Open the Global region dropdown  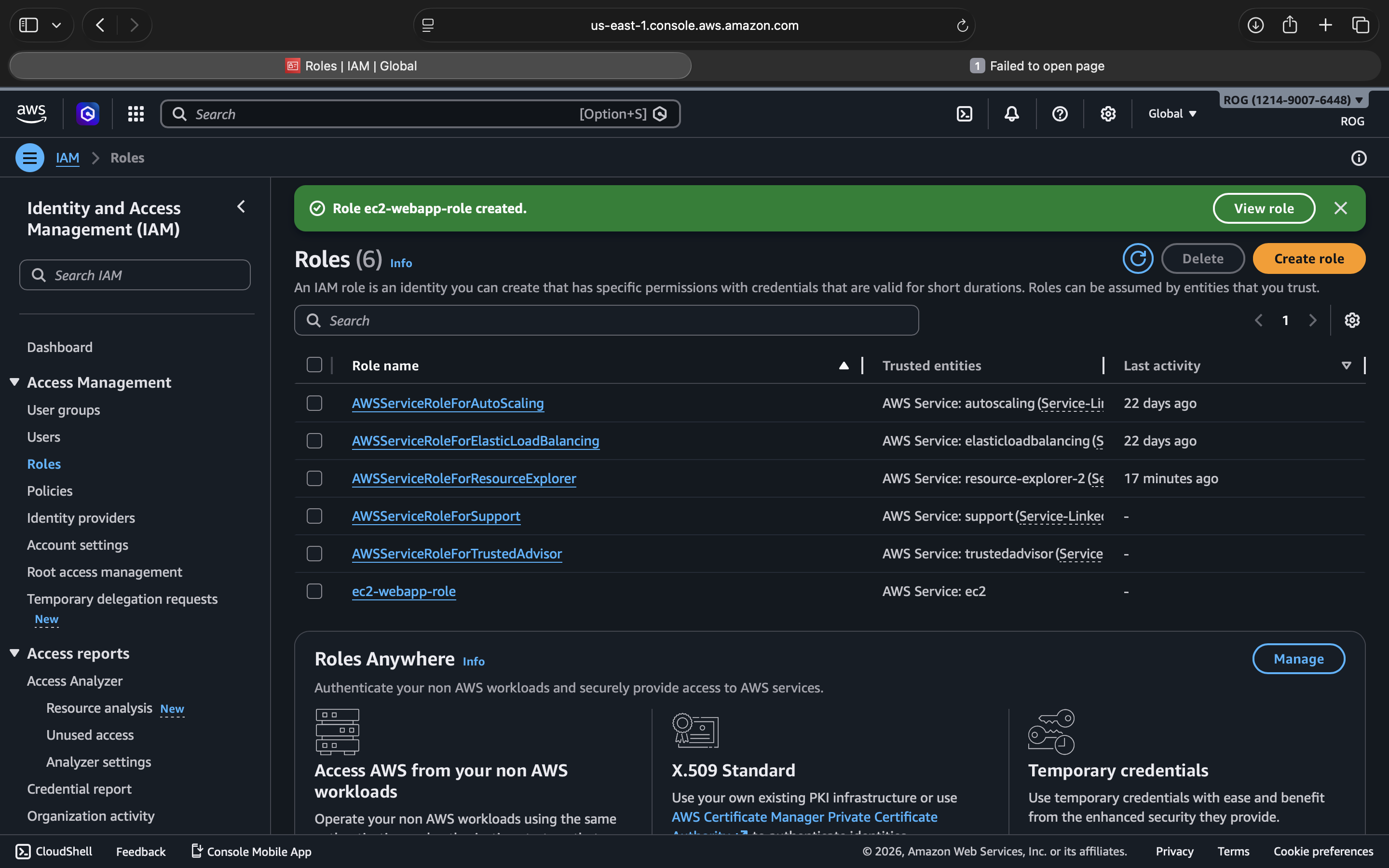[x=1172, y=114]
